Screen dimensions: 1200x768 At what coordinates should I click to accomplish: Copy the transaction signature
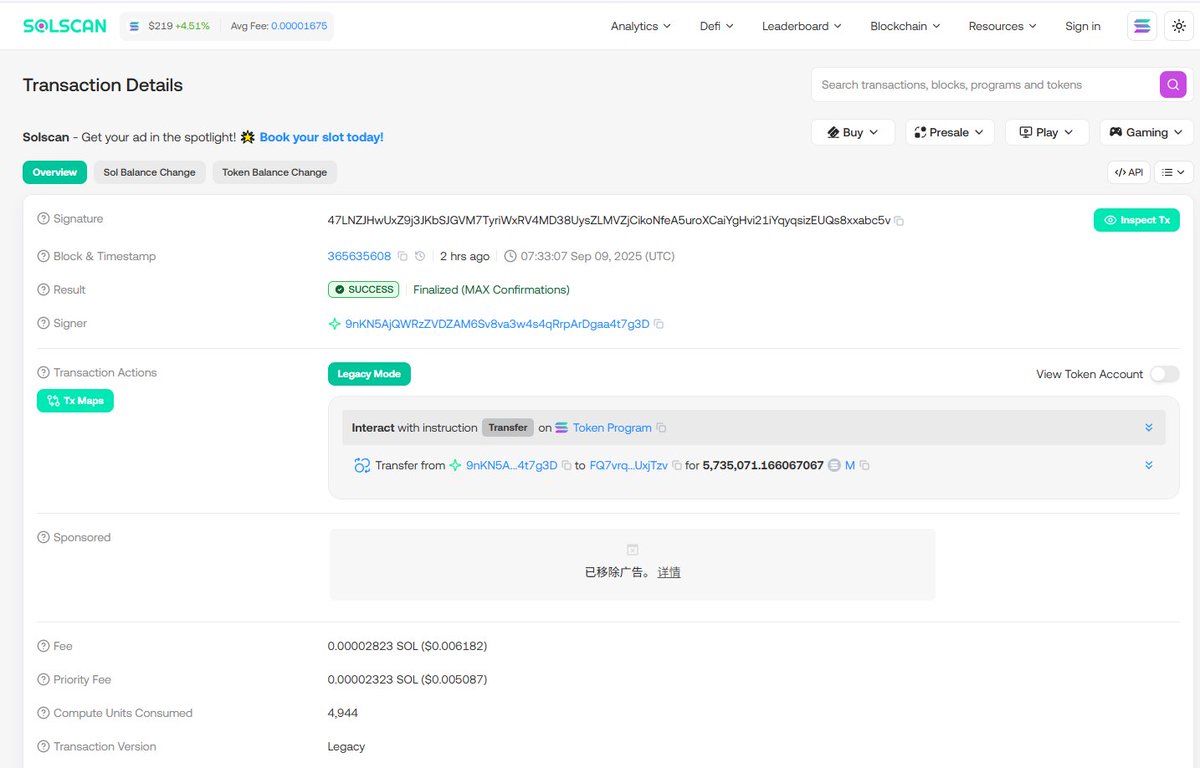(x=899, y=221)
